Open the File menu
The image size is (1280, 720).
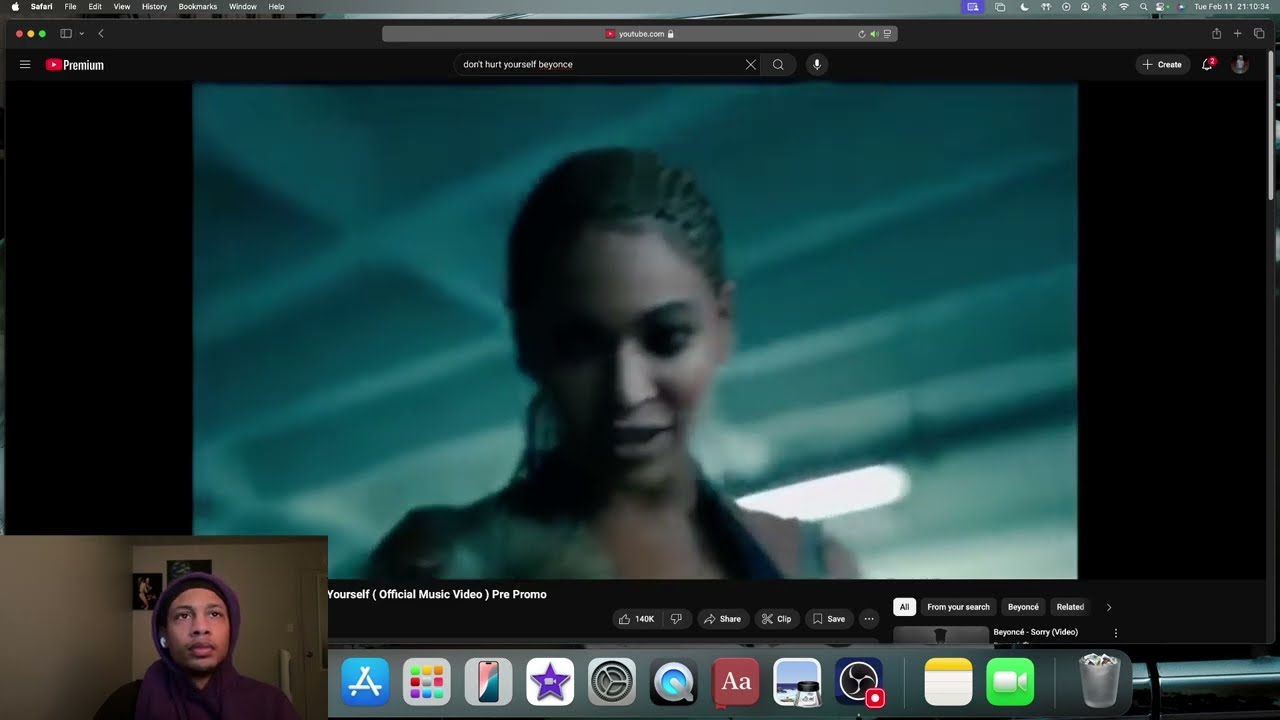70,7
